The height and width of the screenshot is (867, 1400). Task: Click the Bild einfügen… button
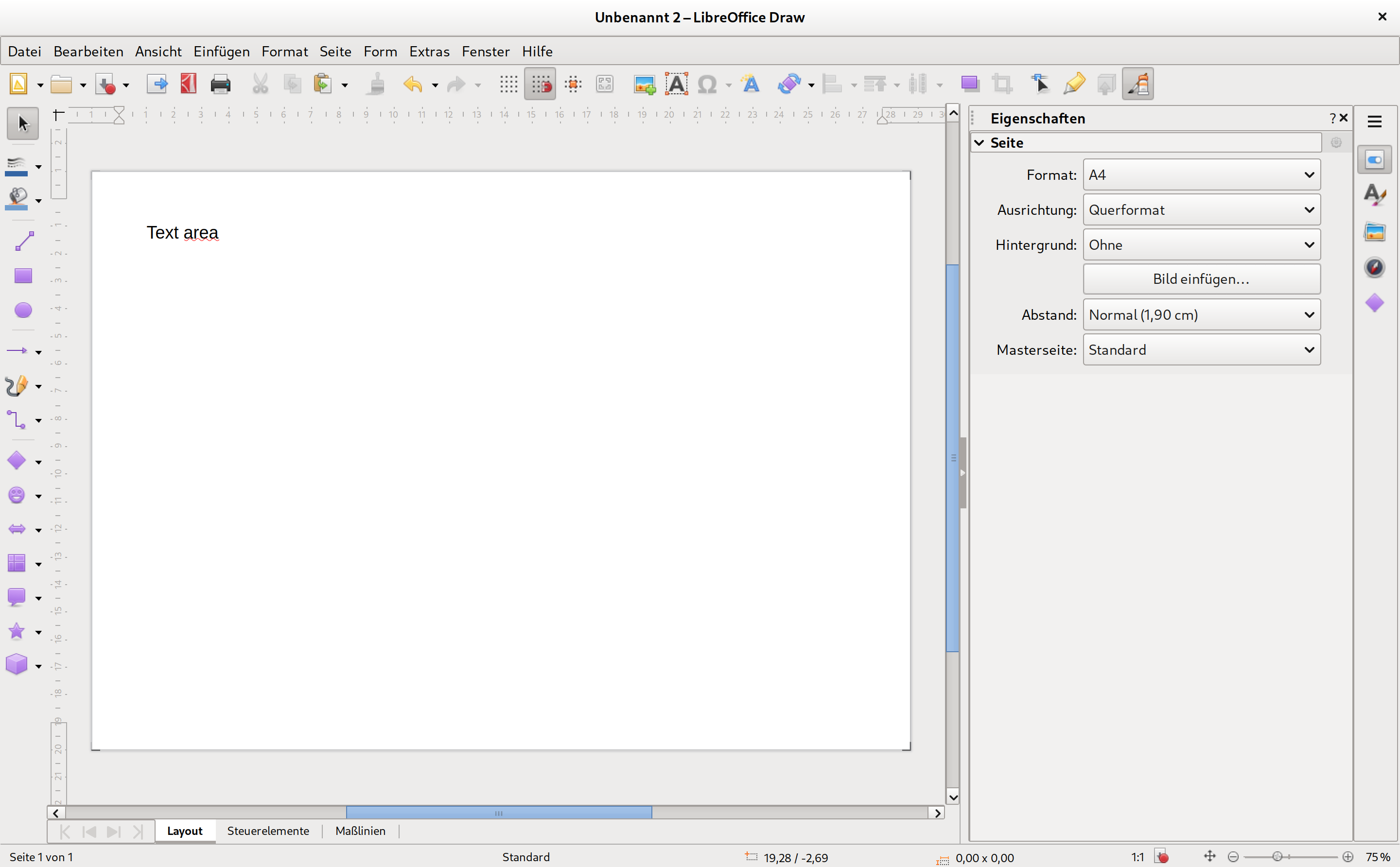click(1201, 279)
